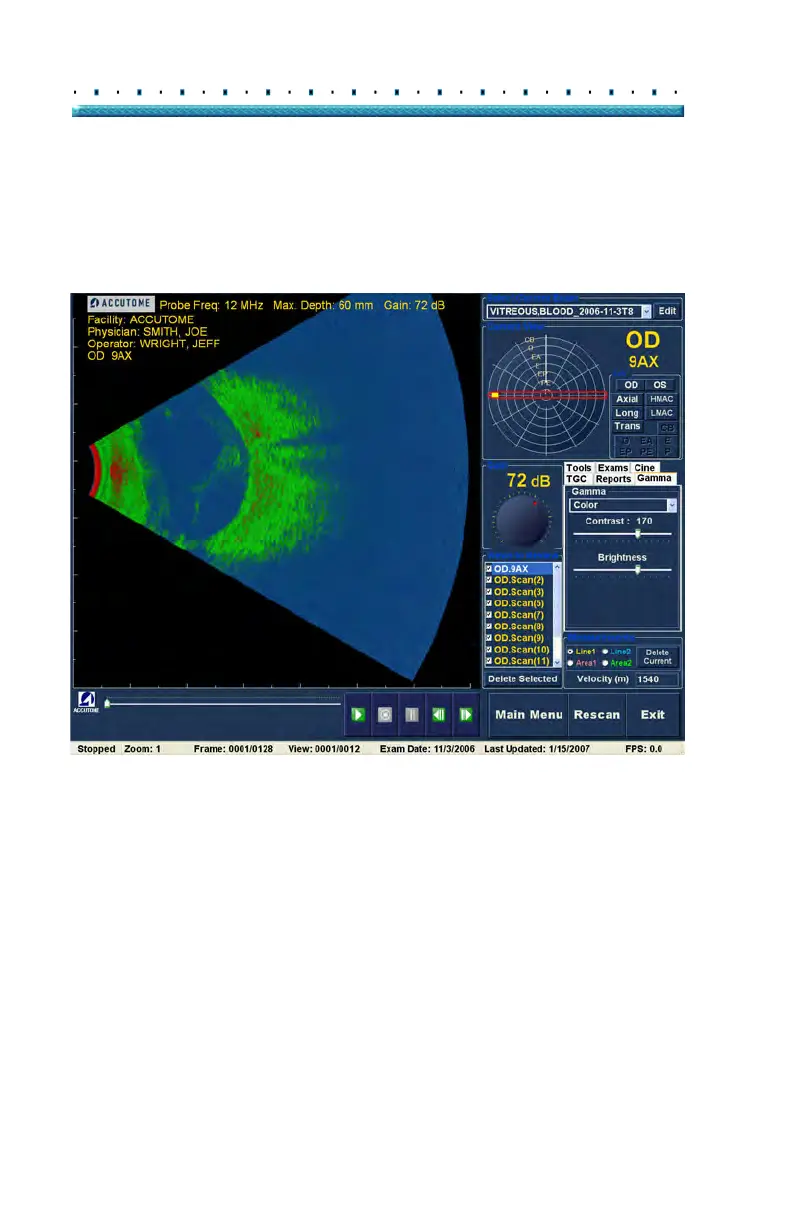Select the OD.Scan(11) list row
The image size is (792, 1224).
coord(518,661)
